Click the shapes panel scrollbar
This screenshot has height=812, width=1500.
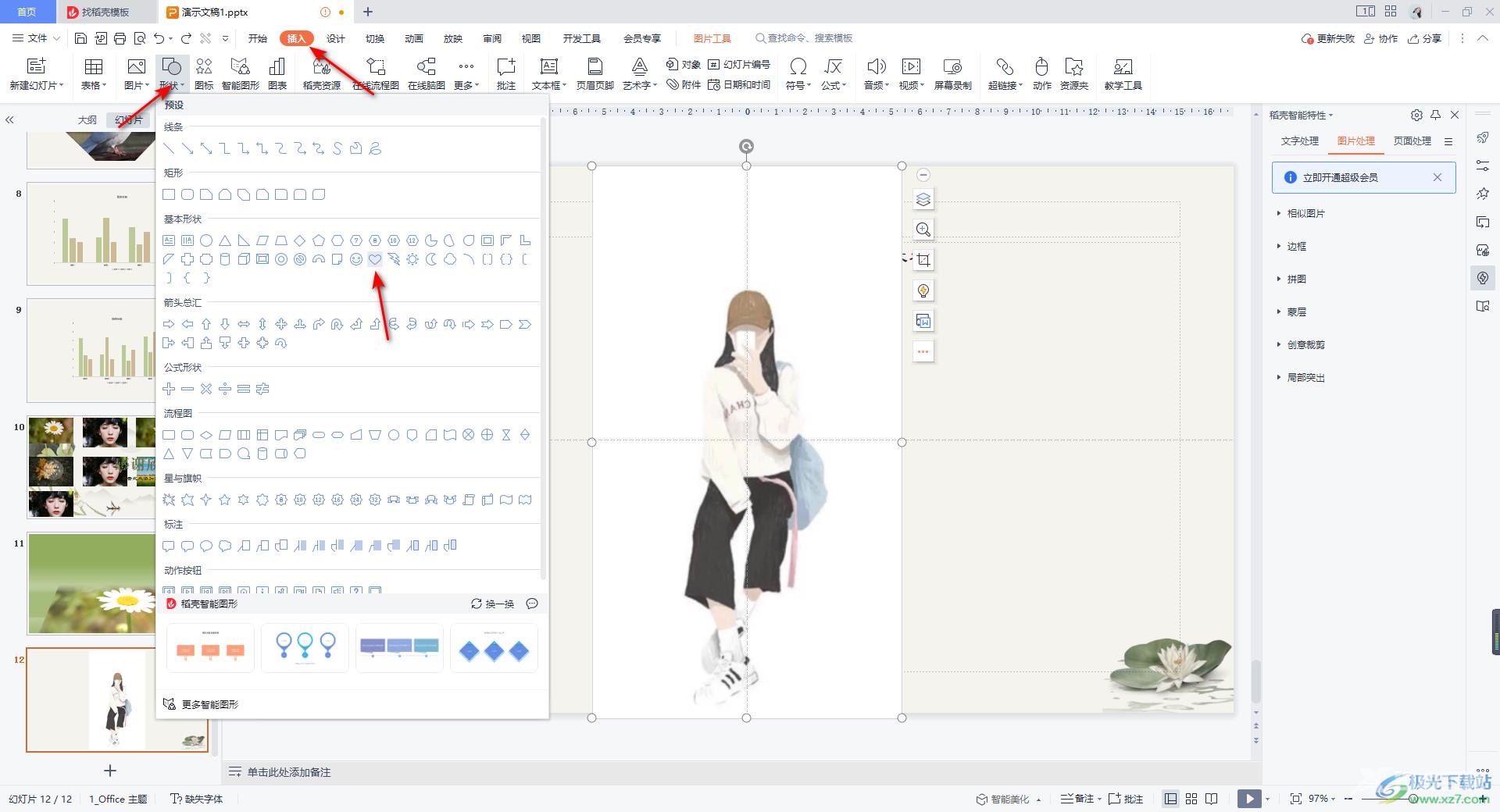[543, 347]
